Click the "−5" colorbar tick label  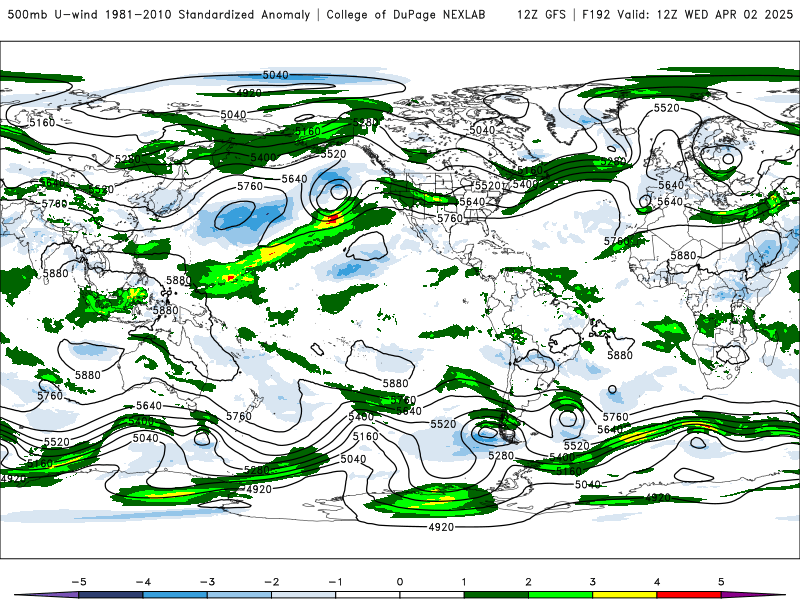[79, 582]
